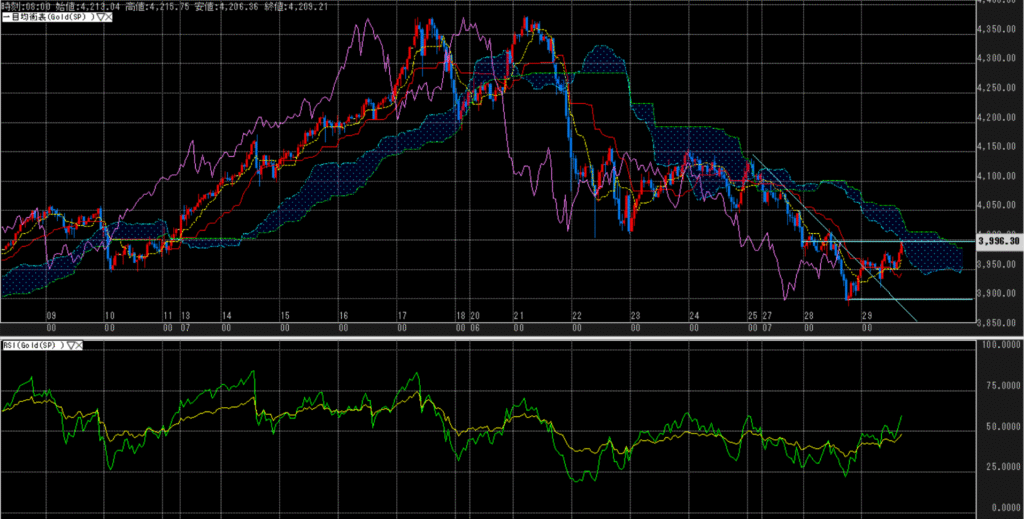
Task: Click the date 29 marker on time axis
Action: (868, 315)
